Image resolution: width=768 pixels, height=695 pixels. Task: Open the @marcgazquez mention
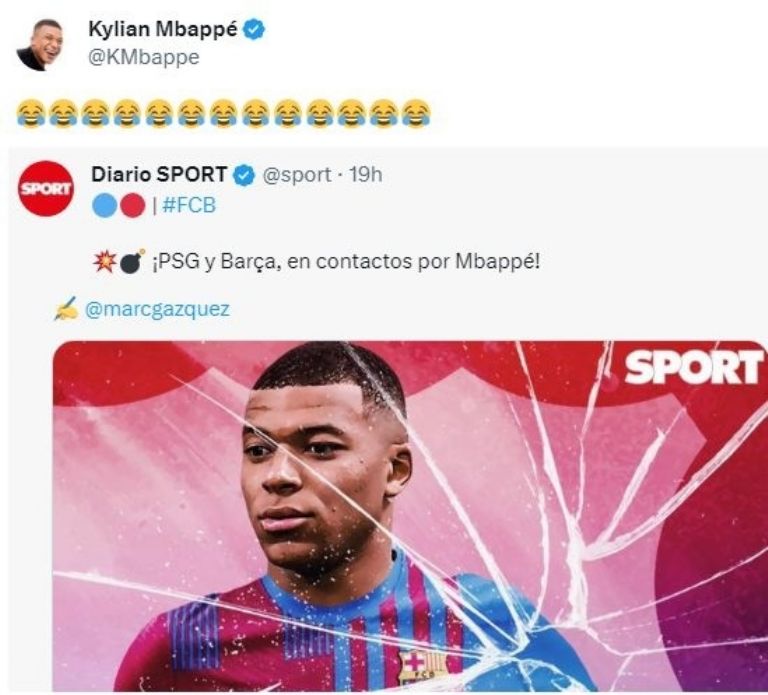point(157,309)
